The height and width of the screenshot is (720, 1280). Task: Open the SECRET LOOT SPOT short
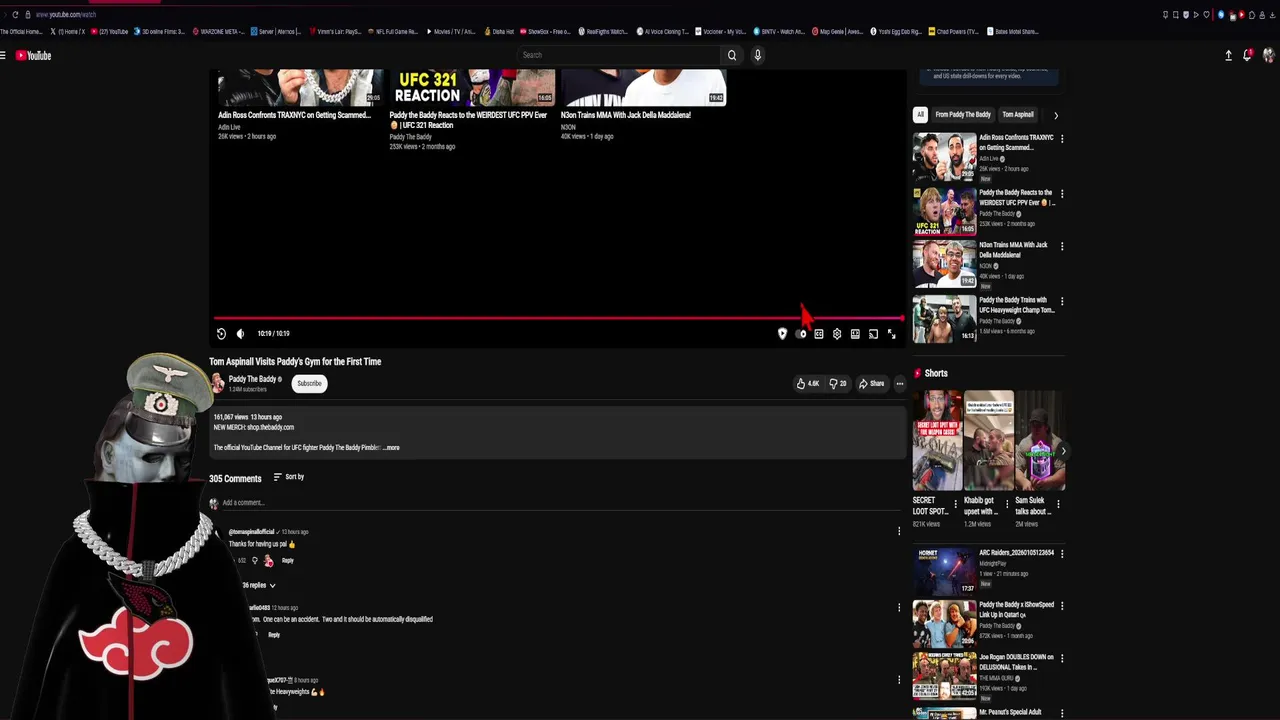point(937,441)
